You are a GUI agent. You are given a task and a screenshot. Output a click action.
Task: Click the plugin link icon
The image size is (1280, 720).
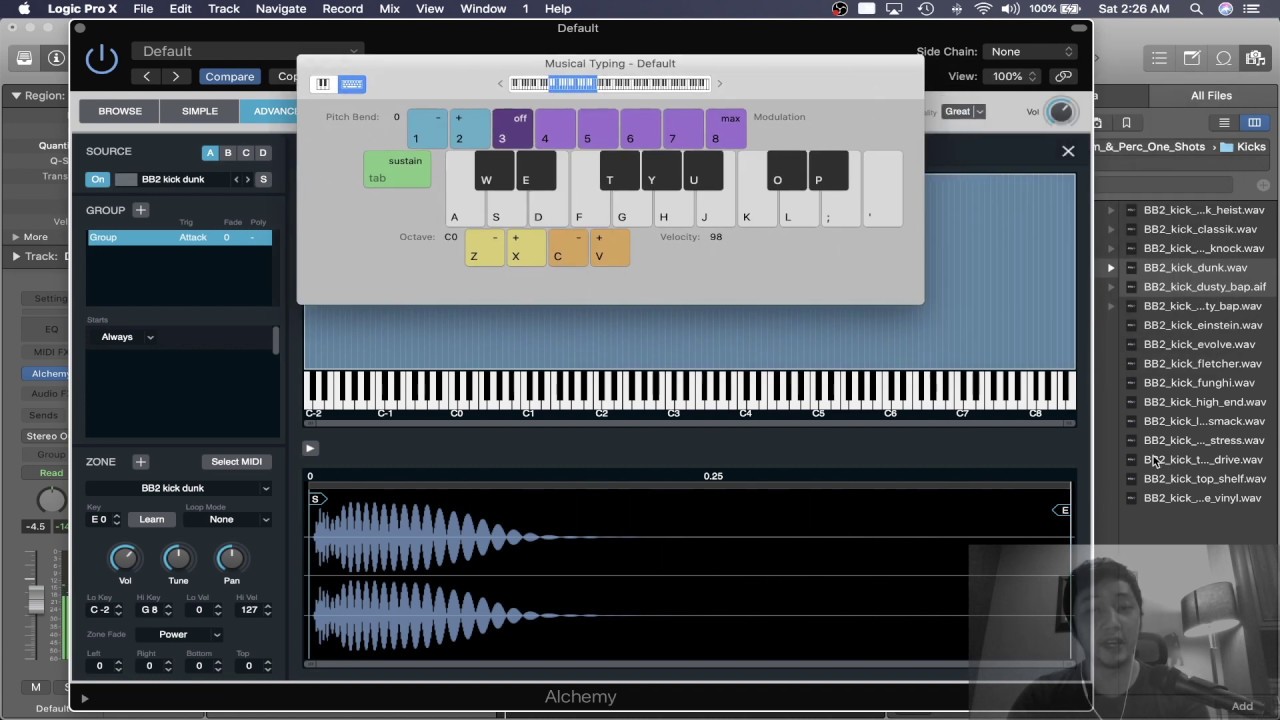(x=1063, y=77)
